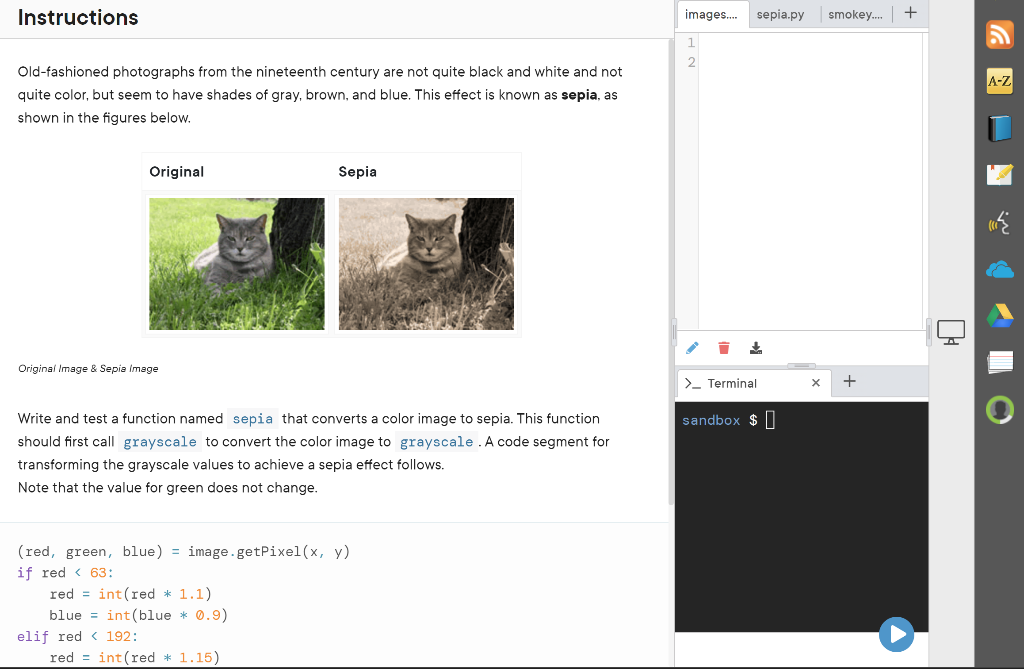Click the profile avatar icon
The height and width of the screenshot is (669, 1024).
999,409
